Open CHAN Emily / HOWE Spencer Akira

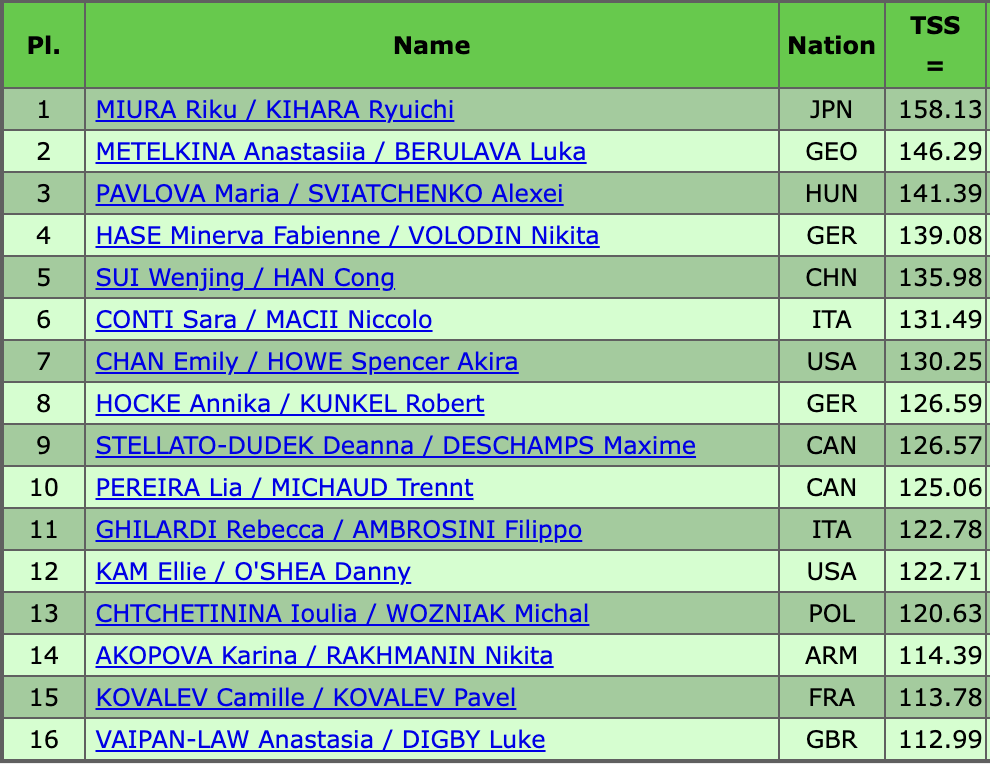(x=307, y=362)
